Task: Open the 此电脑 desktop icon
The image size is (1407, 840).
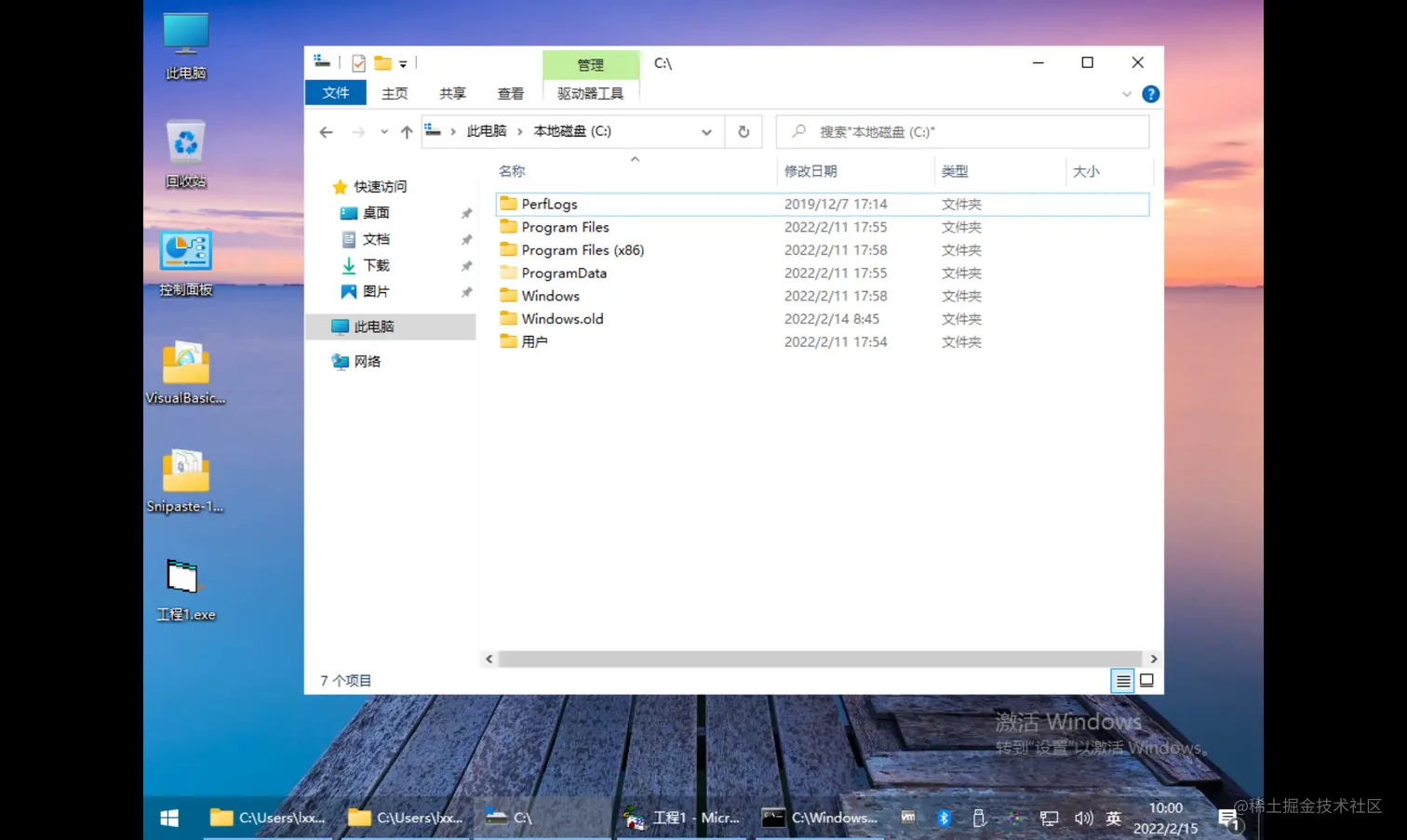Action: [x=185, y=45]
